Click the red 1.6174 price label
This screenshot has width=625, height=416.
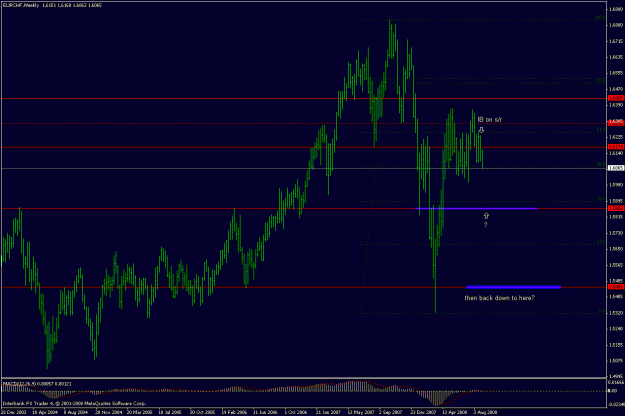click(x=616, y=147)
